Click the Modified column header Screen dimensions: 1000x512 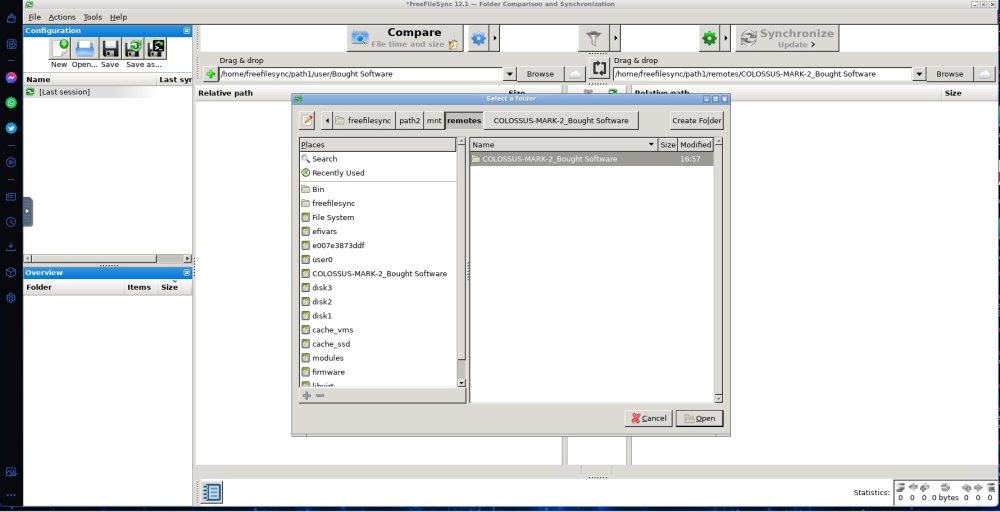click(x=695, y=145)
